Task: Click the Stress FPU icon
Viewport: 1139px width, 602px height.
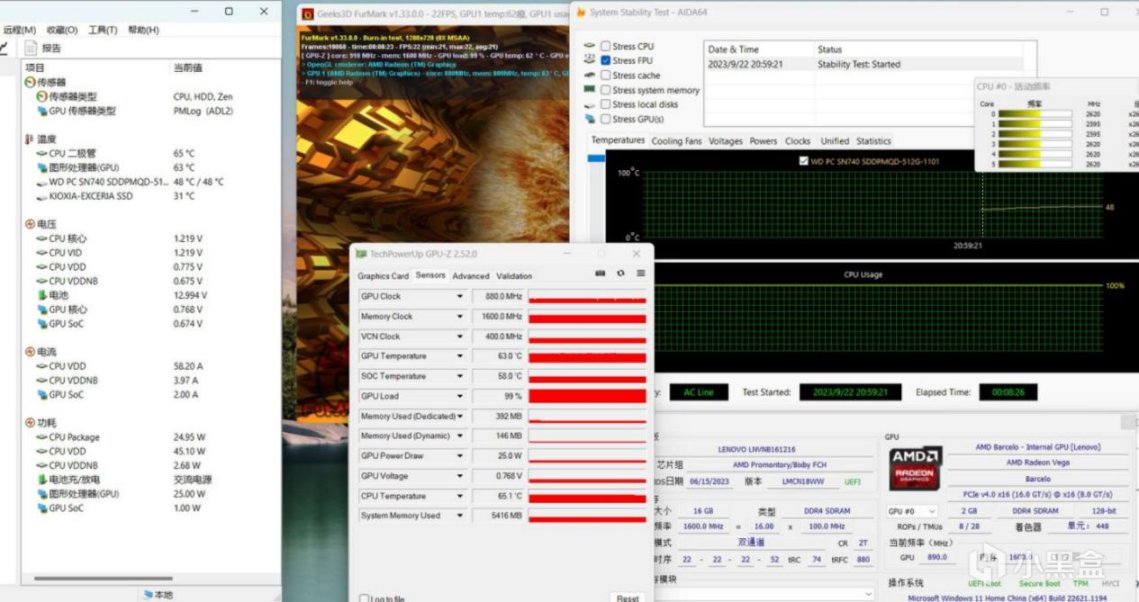Action: point(589,60)
